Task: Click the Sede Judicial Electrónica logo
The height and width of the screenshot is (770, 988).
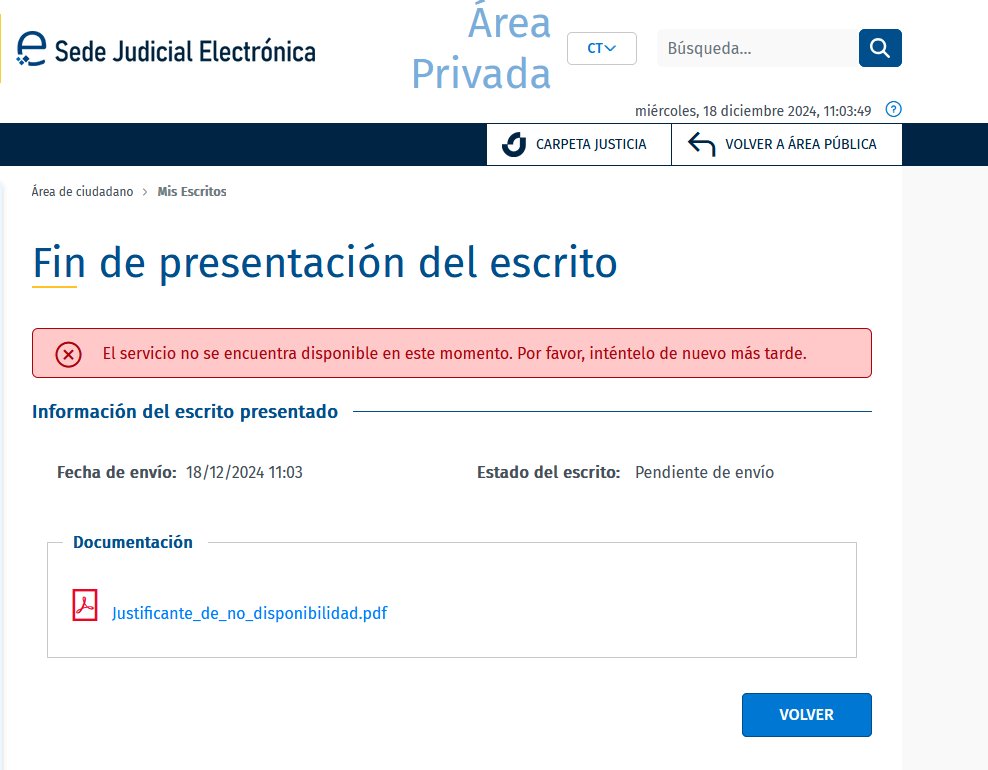Action: pyautogui.click(x=166, y=50)
